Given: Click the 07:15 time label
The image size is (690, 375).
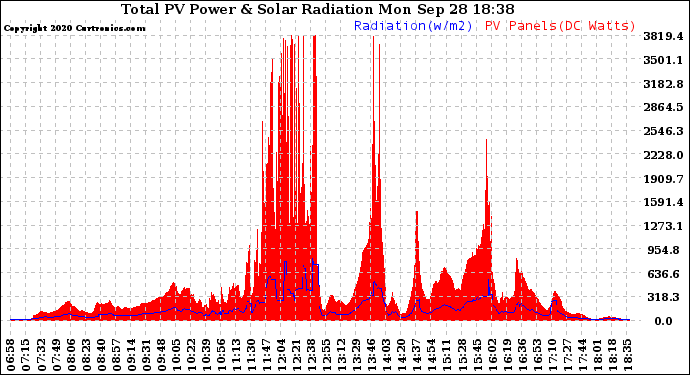Looking at the screenshot, I should (x=26, y=355).
